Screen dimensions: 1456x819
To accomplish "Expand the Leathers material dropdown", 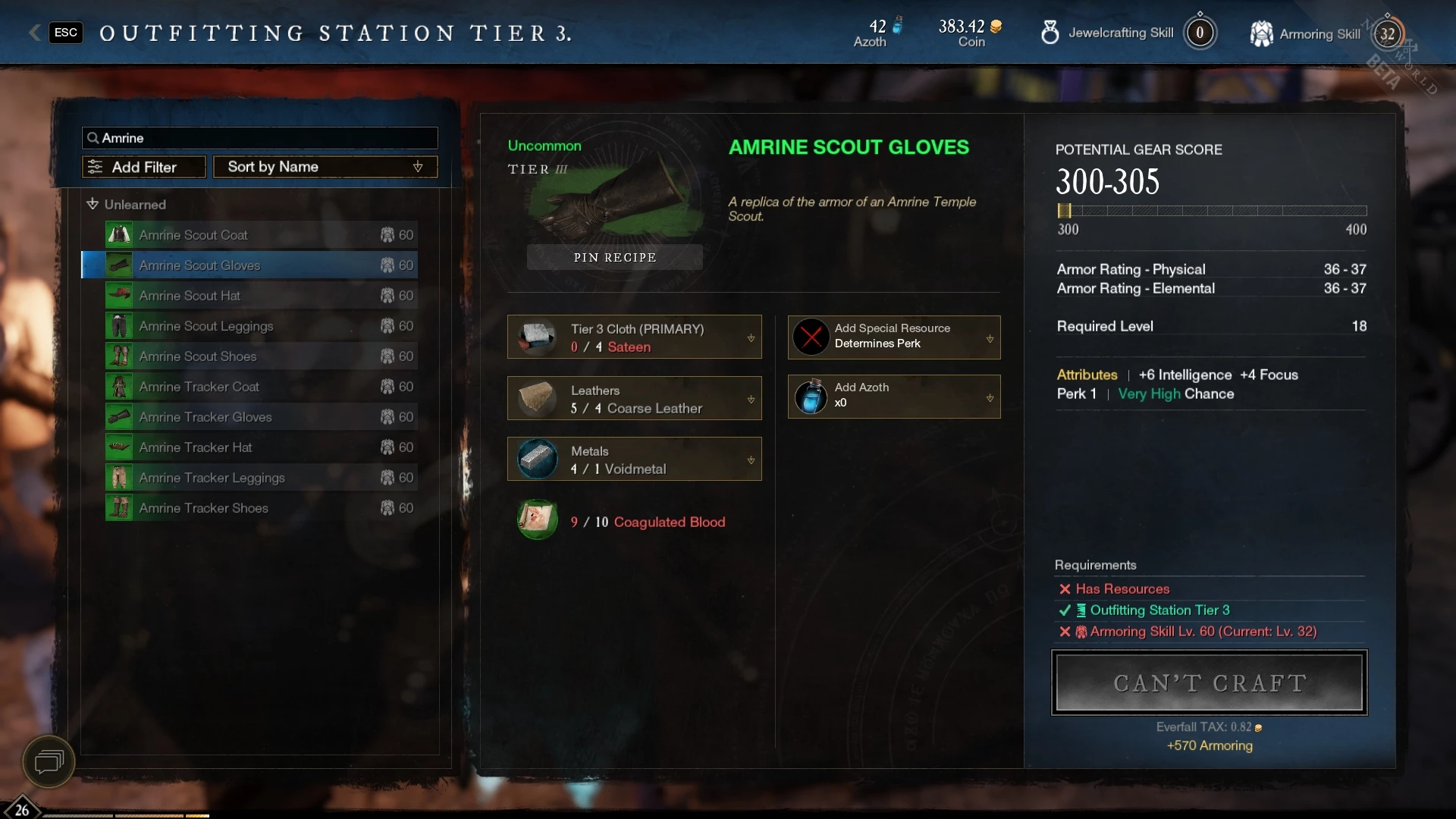I will point(634,398).
